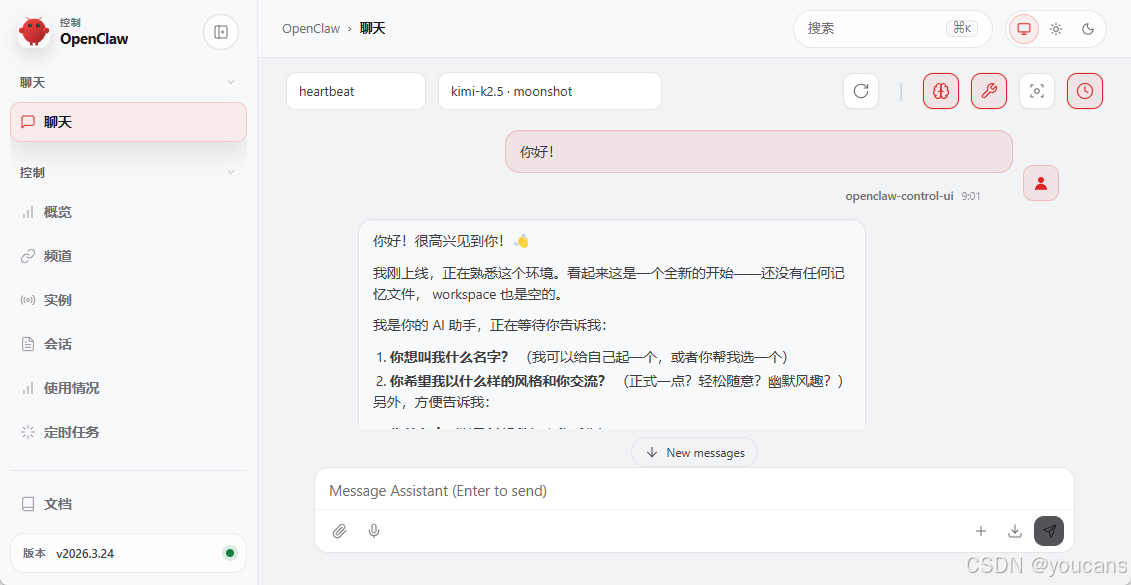Image resolution: width=1131 pixels, height=585 pixels.
Task: Attach a file with the paperclip icon
Action: pos(339,531)
